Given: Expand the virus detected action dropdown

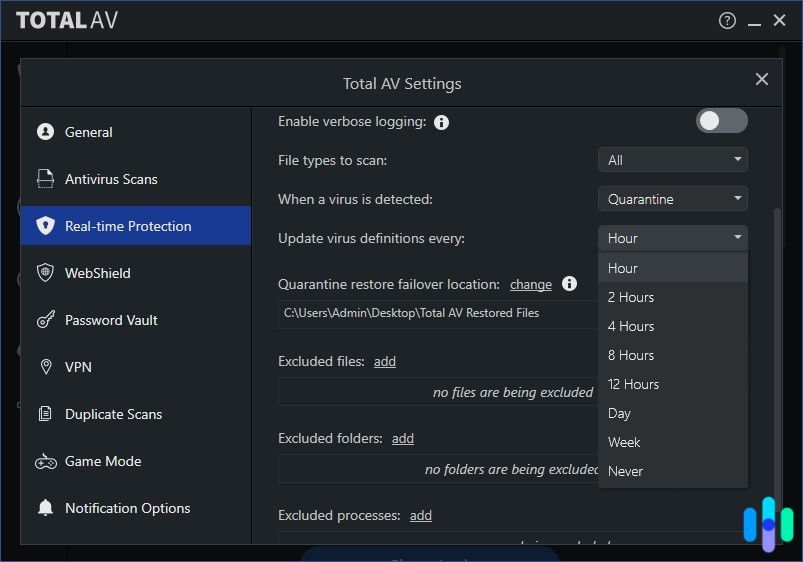Looking at the screenshot, I should (672, 199).
